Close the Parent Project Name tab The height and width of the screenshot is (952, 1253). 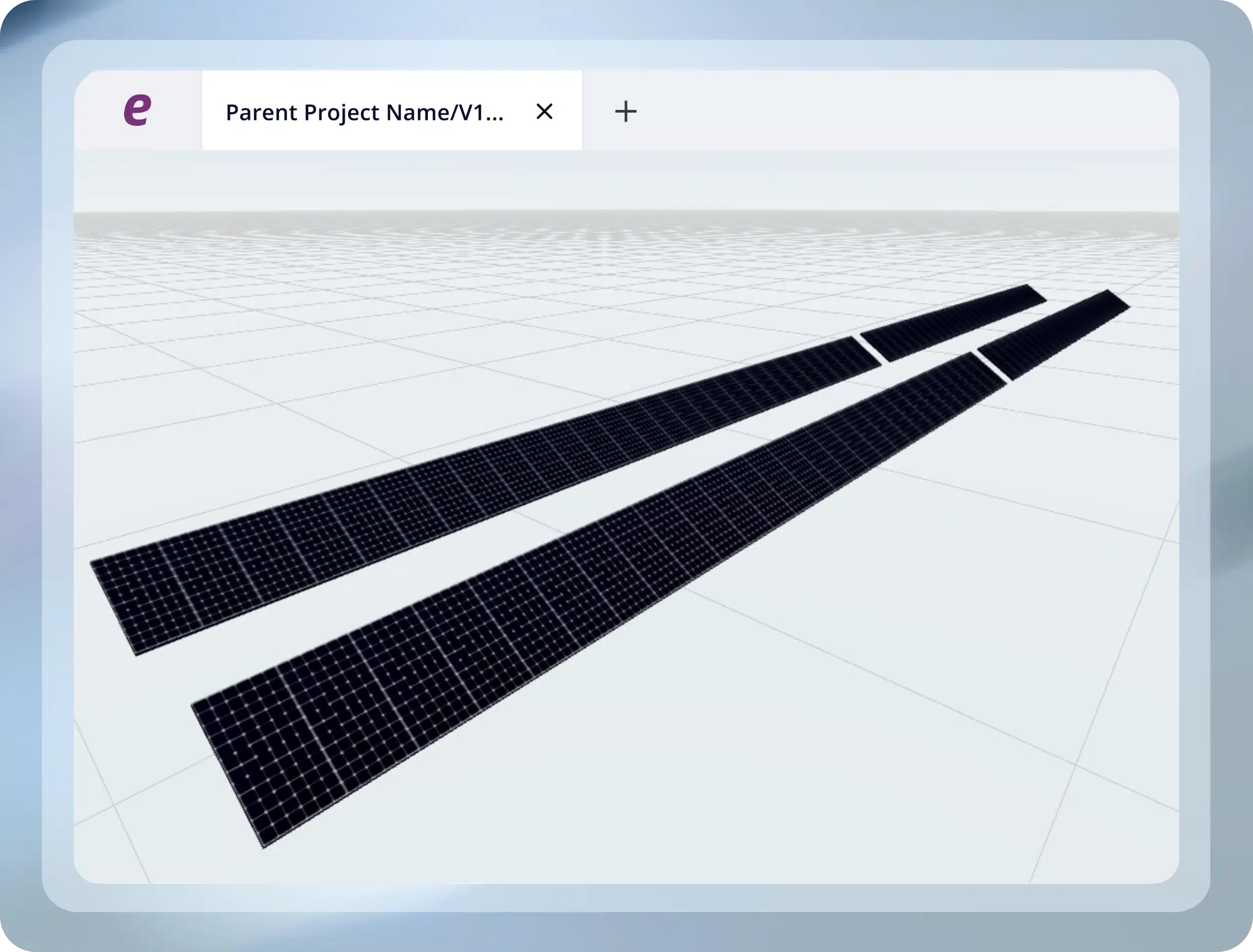544,112
